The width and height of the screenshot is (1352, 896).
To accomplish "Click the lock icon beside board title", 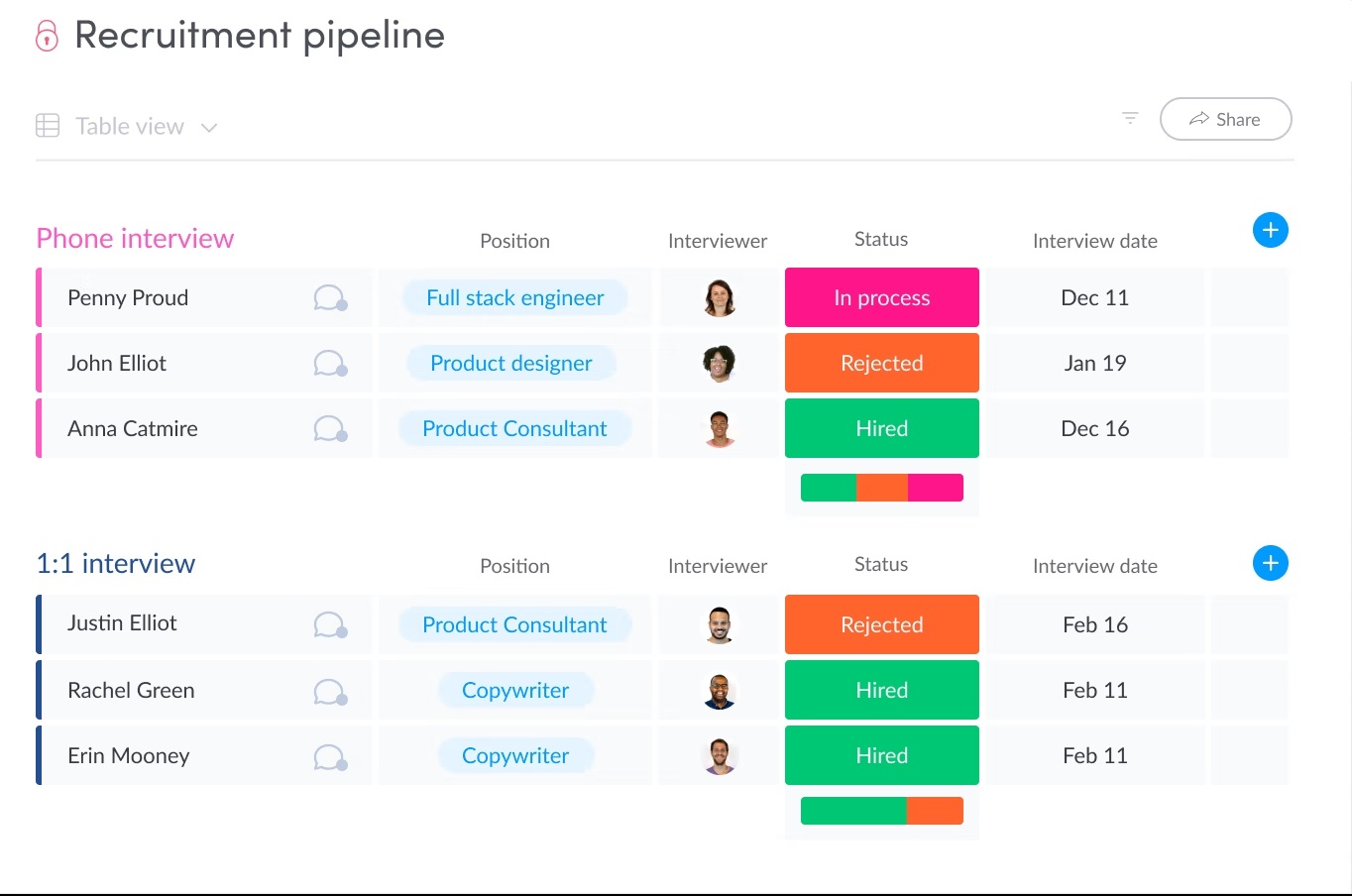I will (47, 36).
